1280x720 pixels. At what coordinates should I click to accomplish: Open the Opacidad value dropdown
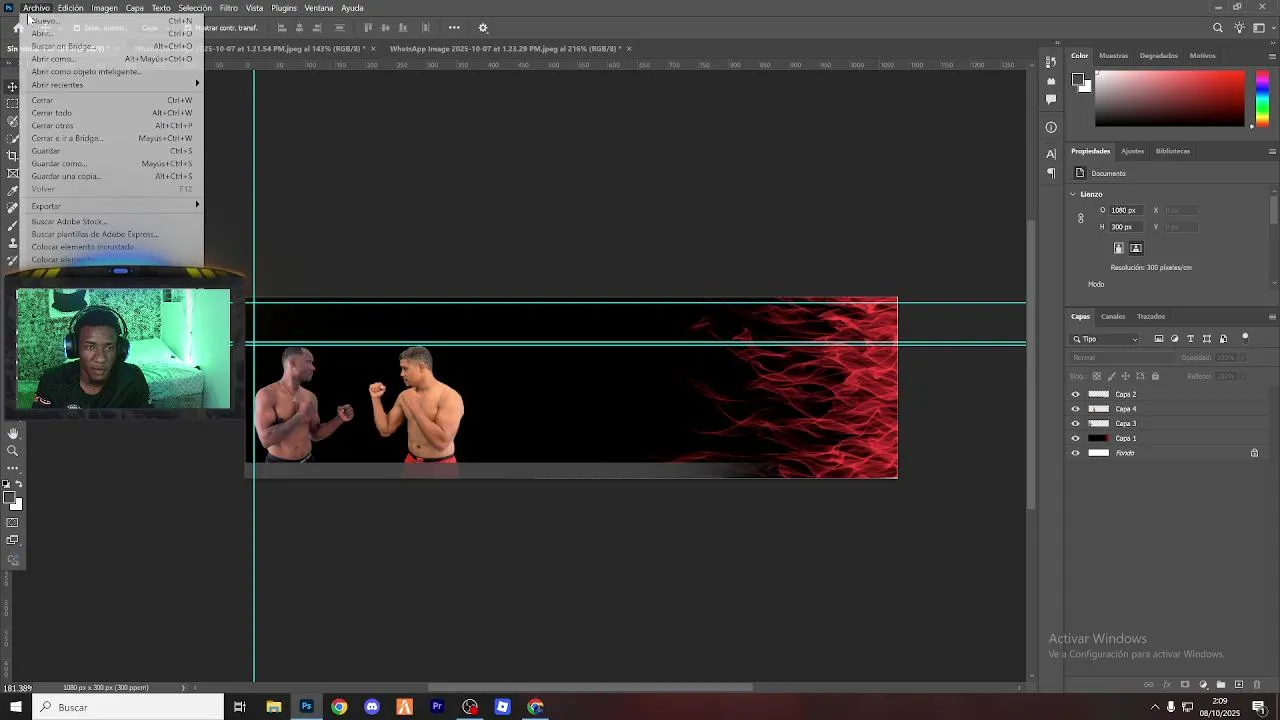click(1241, 357)
